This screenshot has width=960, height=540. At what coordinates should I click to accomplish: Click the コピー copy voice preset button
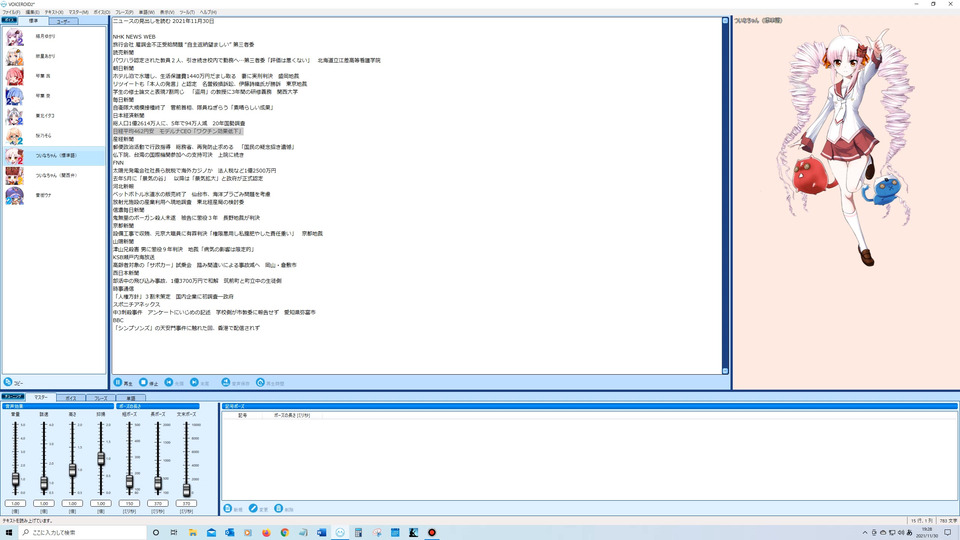click(13, 383)
